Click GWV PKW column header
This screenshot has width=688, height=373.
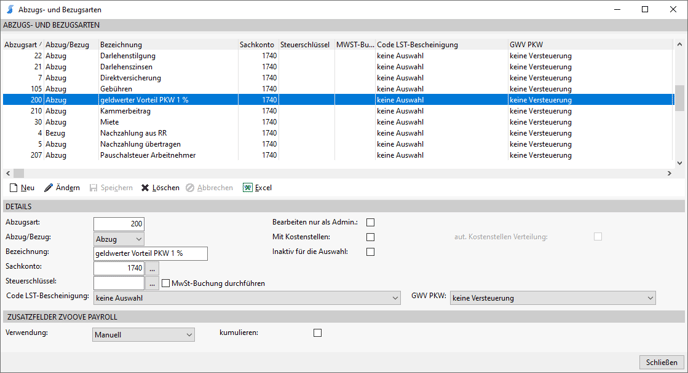(x=590, y=45)
